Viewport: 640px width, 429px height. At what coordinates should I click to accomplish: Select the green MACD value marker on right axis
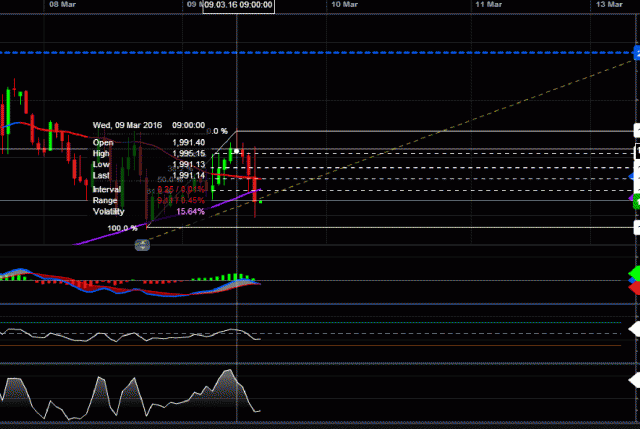[634, 273]
